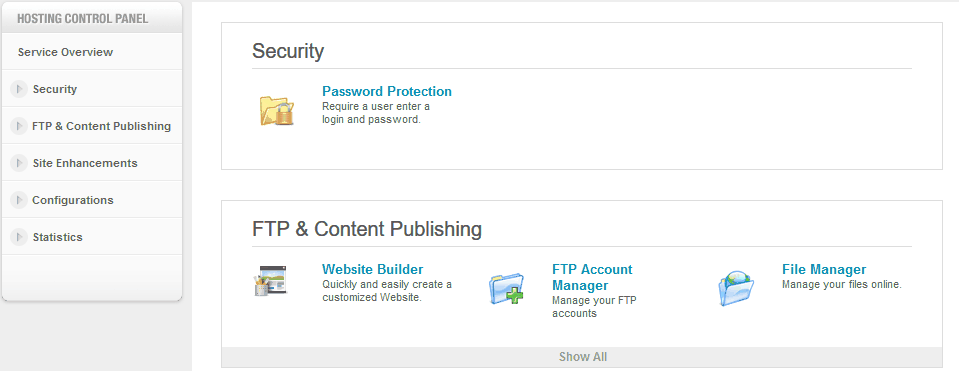Screen dimensions: 959x371
Task: Open the Website Builder link
Action: pos(372,269)
